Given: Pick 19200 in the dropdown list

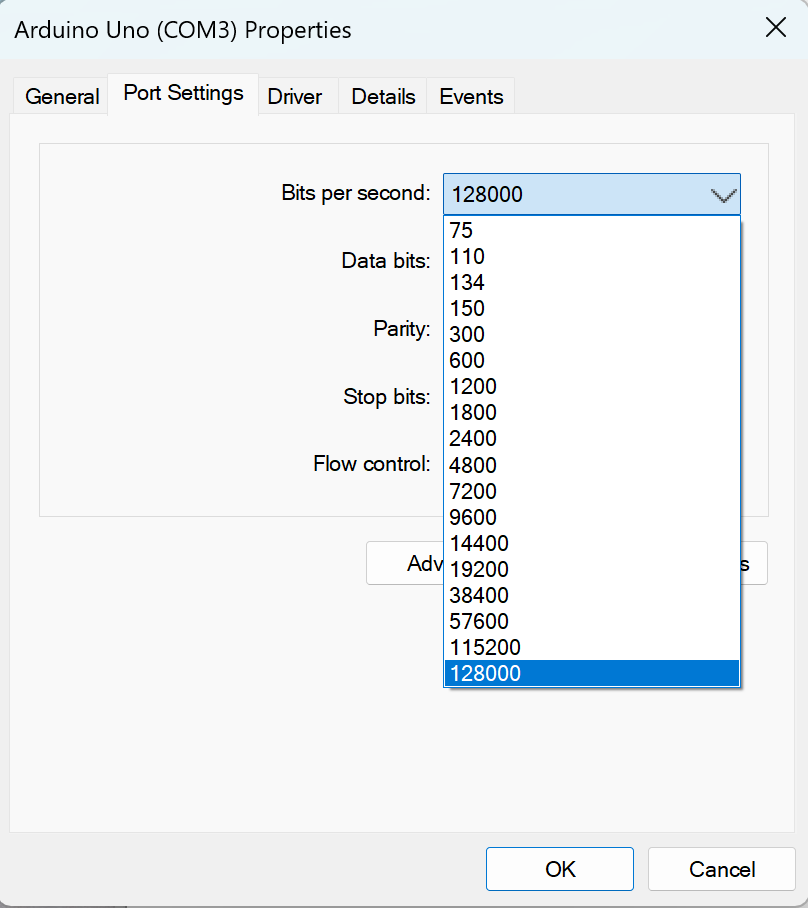Looking at the screenshot, I should tap(479, 569).
